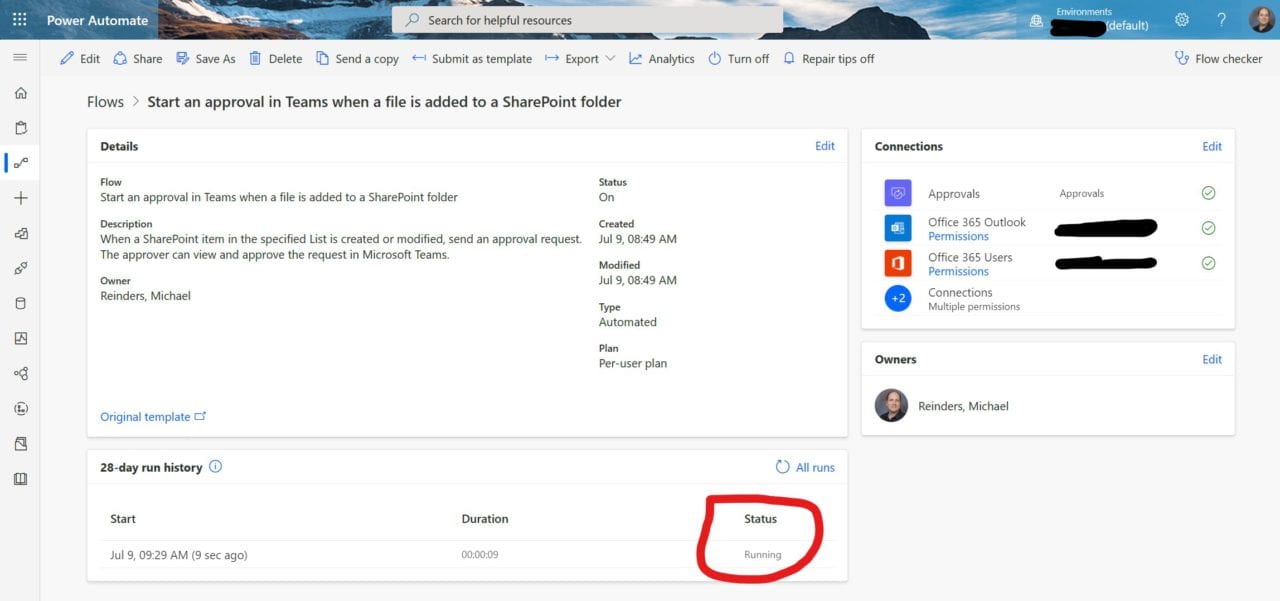Open Permissions under Office 365 Users
This screenshot has height=601, width=1280.
tap(958, 272)
